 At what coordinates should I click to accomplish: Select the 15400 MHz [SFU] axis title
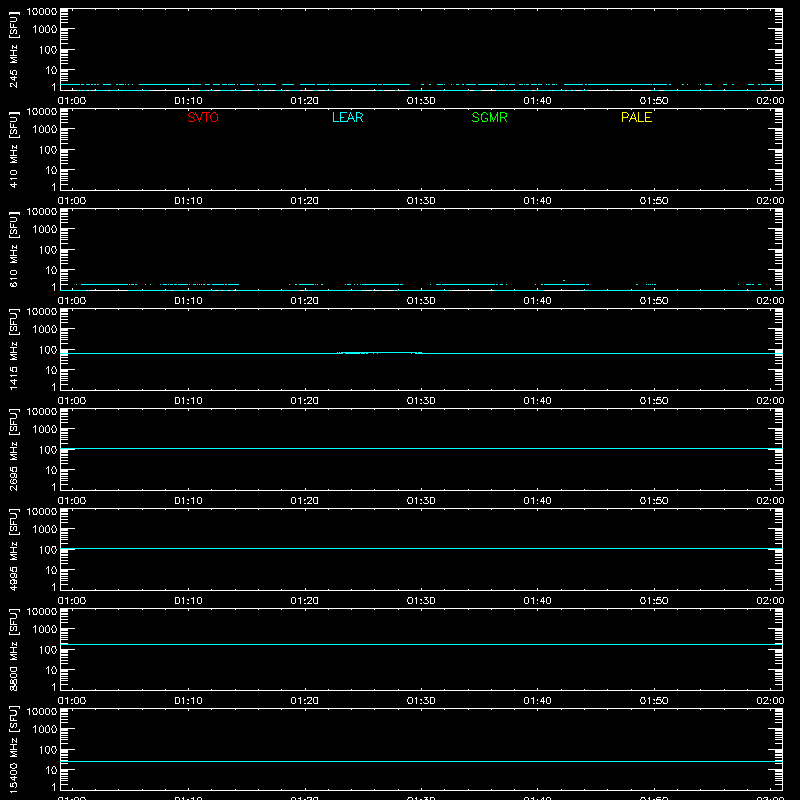(x=13, y=750)
